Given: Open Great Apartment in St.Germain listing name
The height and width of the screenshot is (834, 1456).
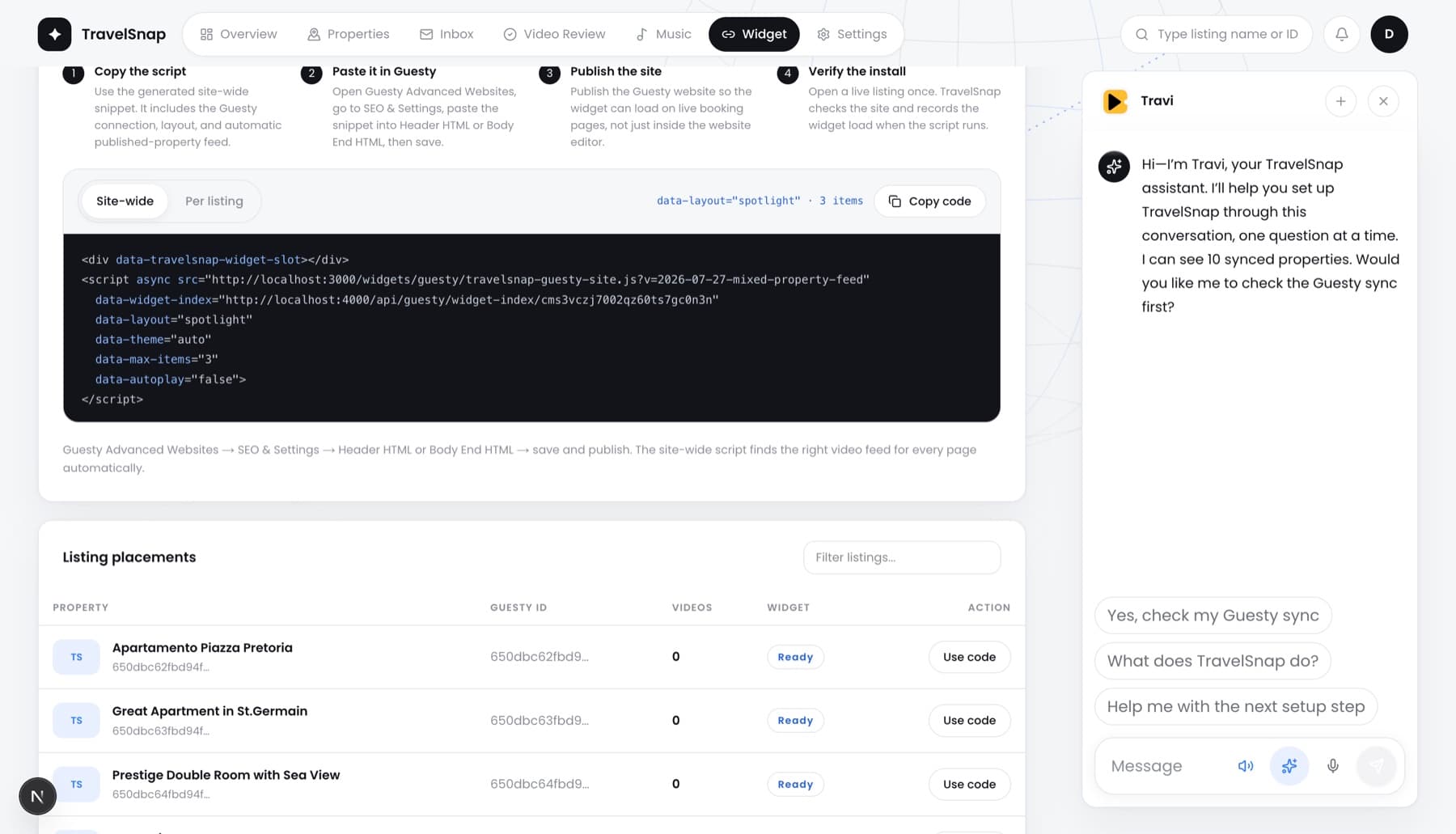Looking at the screenshot, I should click(210, 711).
